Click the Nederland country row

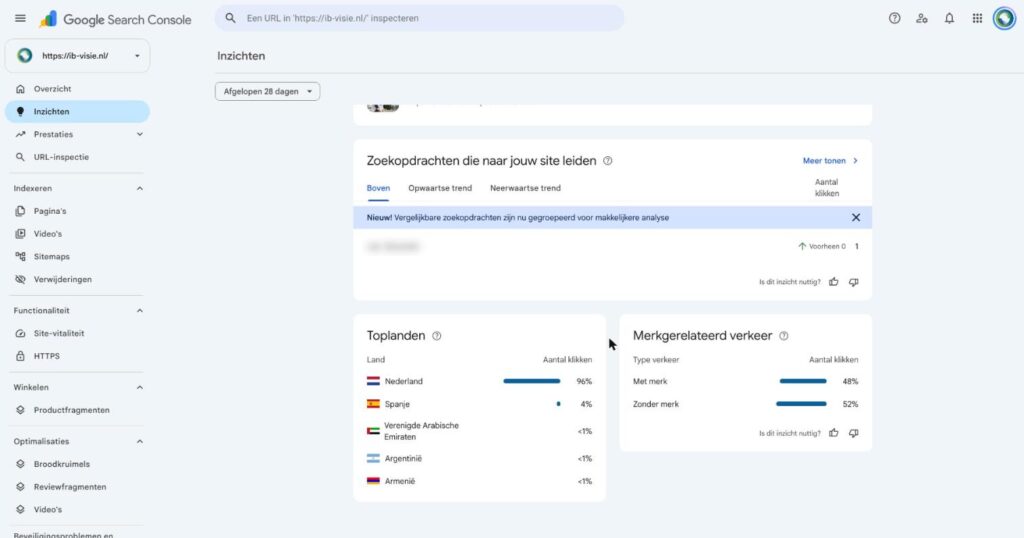tap(479, 381)
